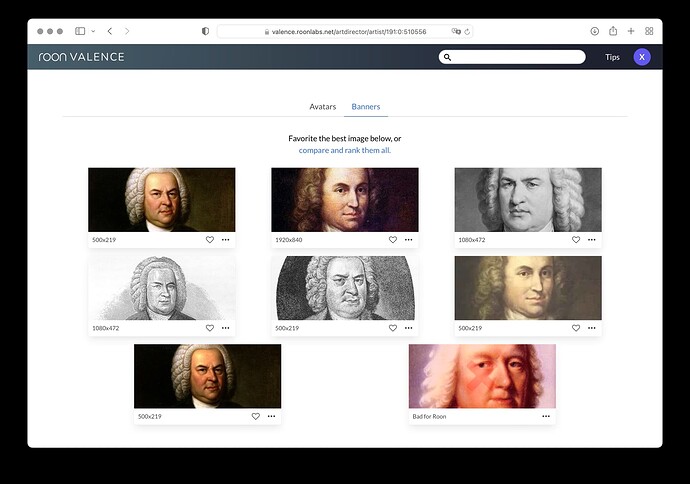The width and height of the screenshot is (690, 484).
Task: Open the oval engraving banner image
Action: 345,288
